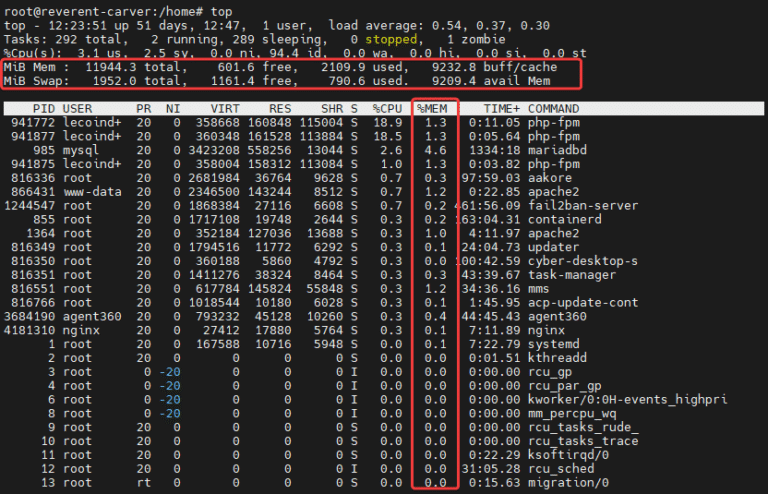This screenshot has height=494, width=768.
Task: Click the 18.5 %CPU value
Action: coord(387,136)
